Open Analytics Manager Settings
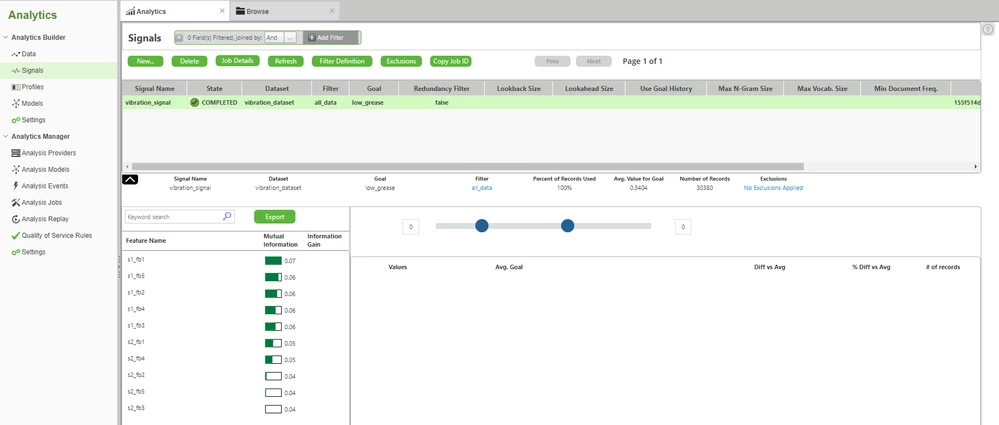 pos(28,252)
